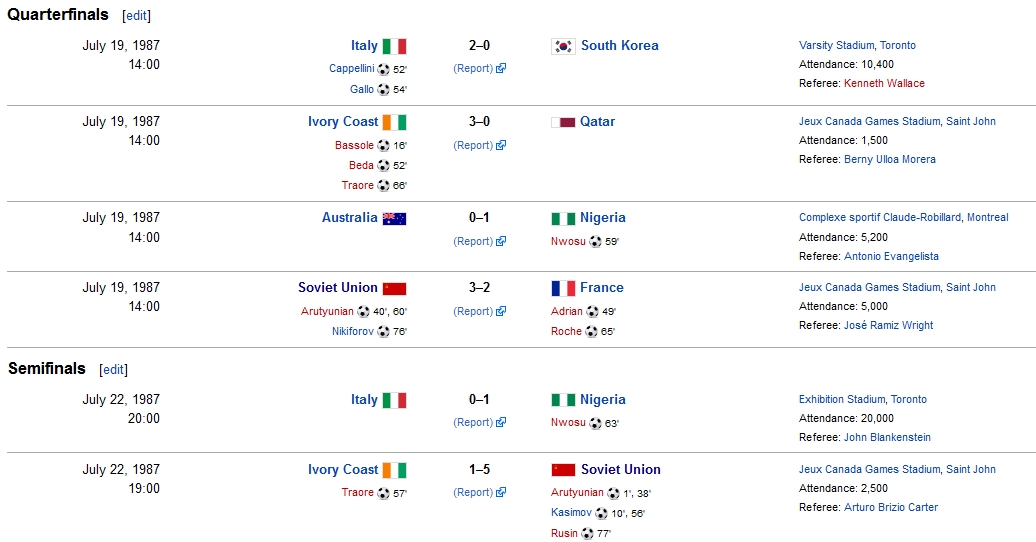Edit the Quarterfinals section
This screenshot has width=1036, height=542.
(136, 16)
